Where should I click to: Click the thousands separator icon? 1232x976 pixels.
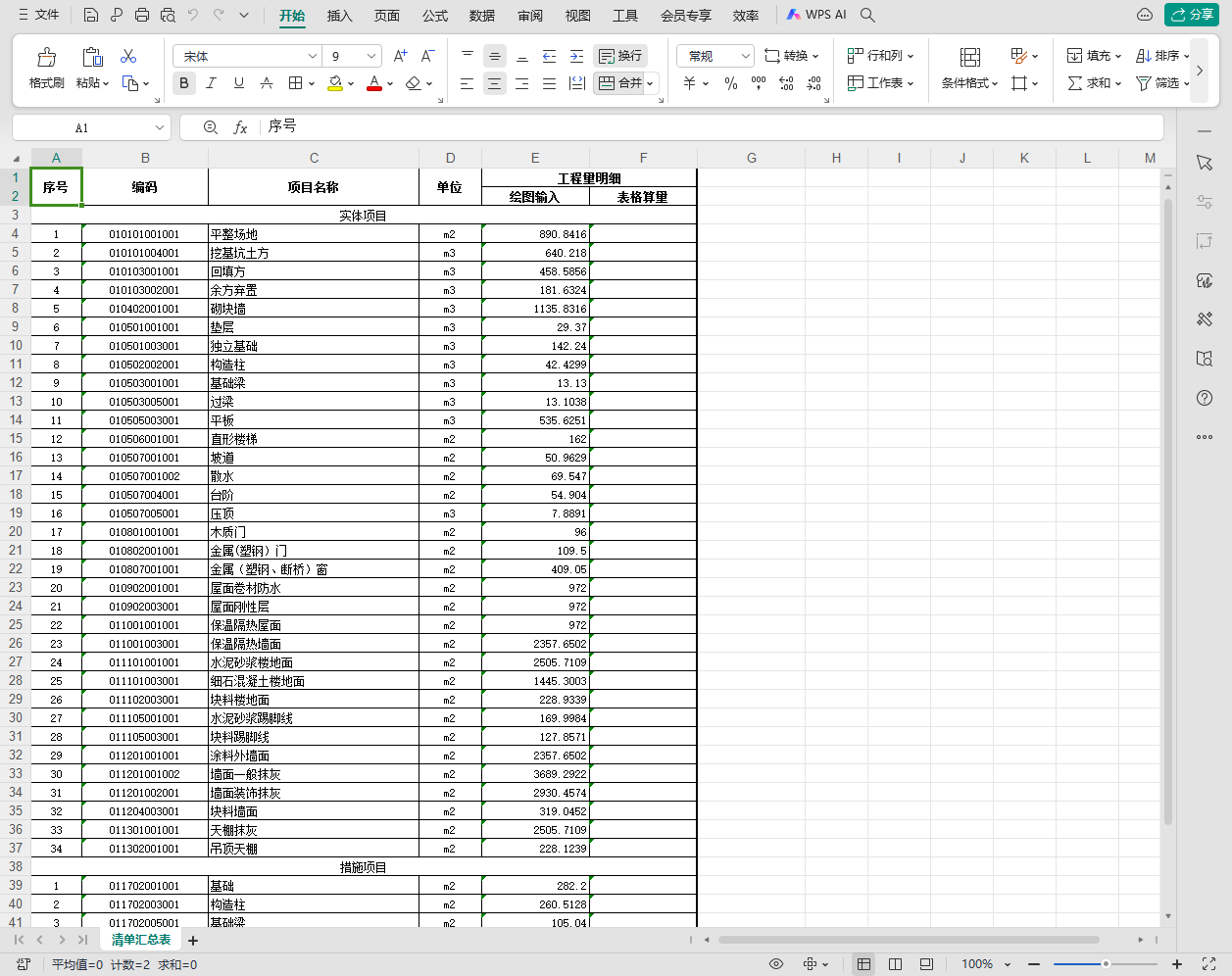pos(759,83)
